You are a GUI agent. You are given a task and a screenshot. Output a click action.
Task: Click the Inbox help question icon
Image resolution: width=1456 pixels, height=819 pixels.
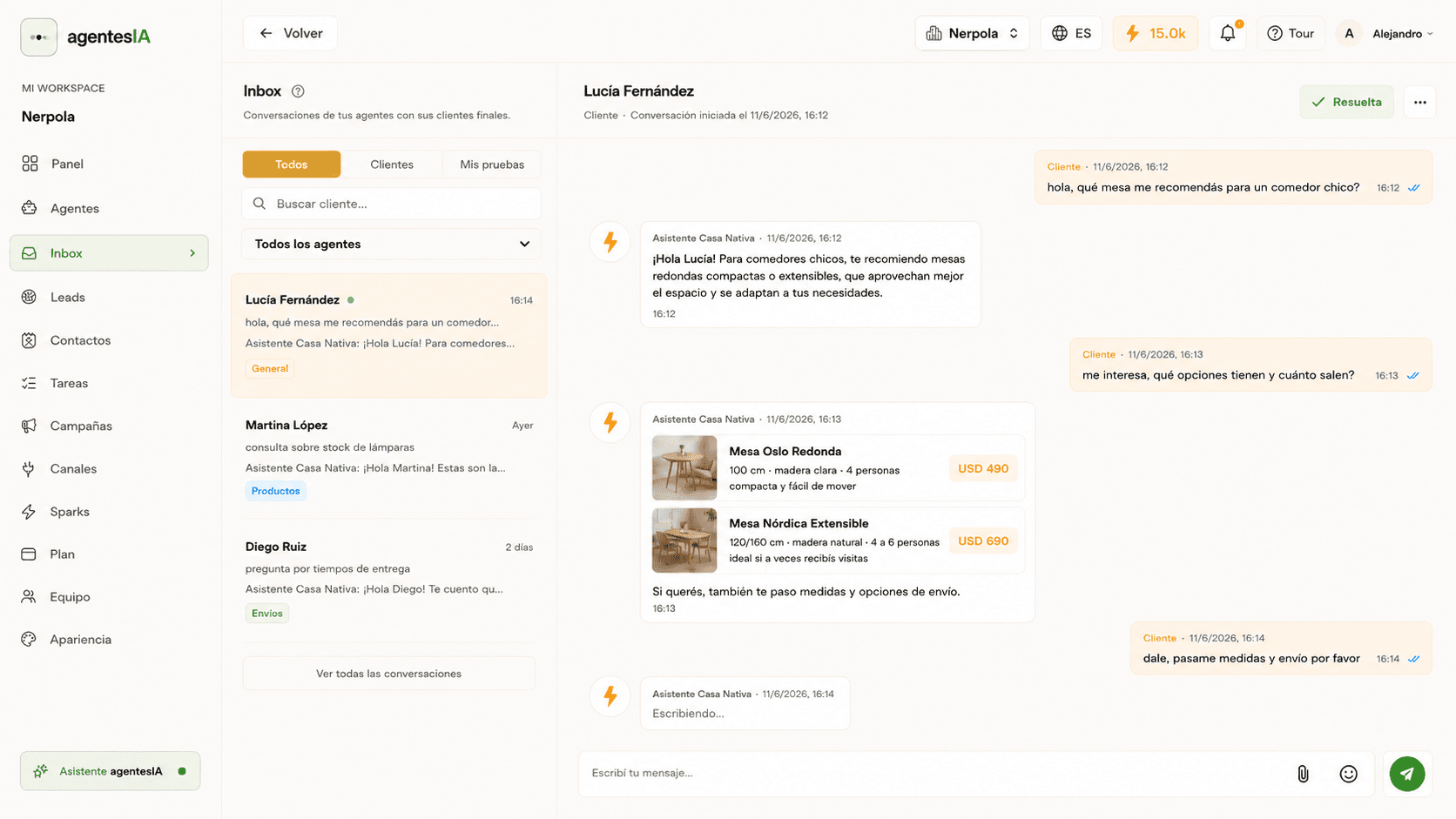coord(298,91)
